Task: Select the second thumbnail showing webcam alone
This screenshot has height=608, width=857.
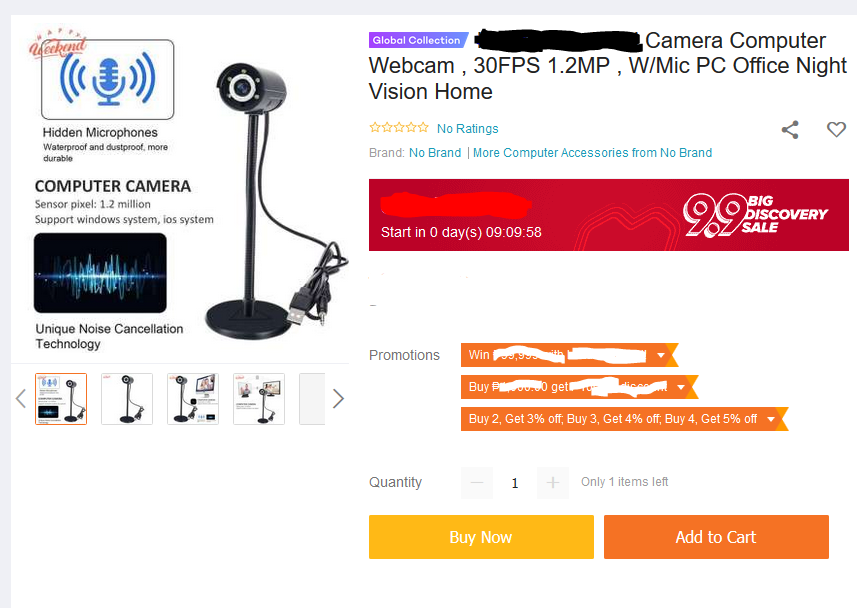Action: (127, 399)
